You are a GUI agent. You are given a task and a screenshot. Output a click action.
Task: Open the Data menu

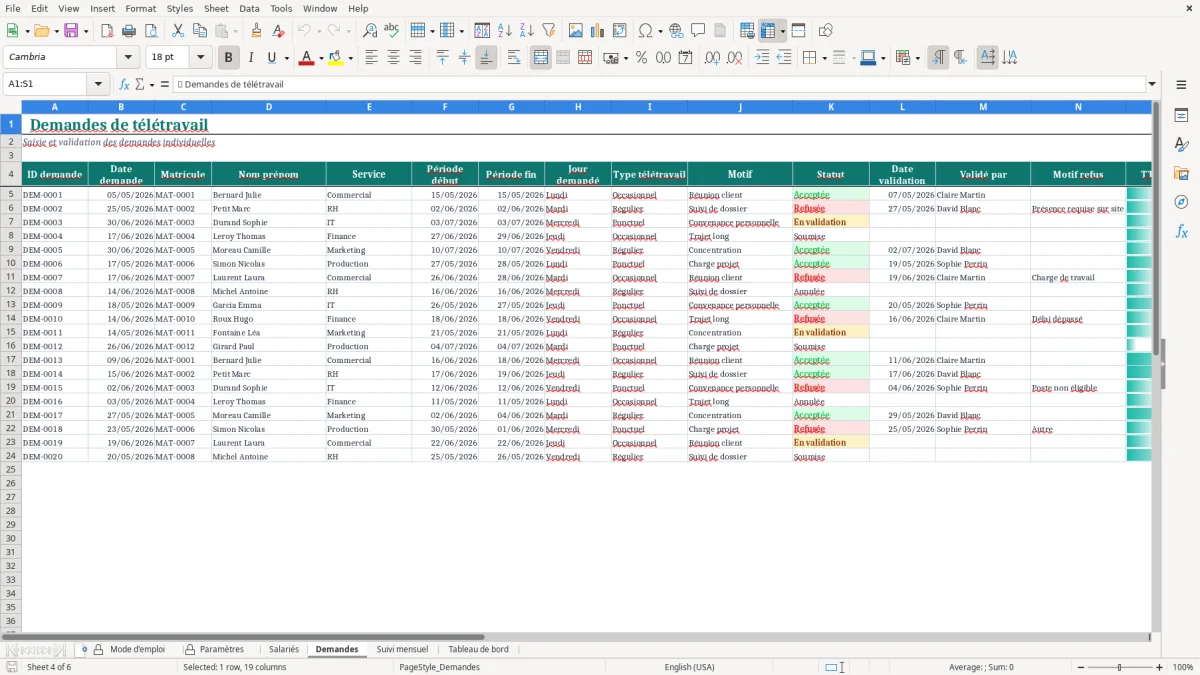pyautogui.click(x=249, y=8)
